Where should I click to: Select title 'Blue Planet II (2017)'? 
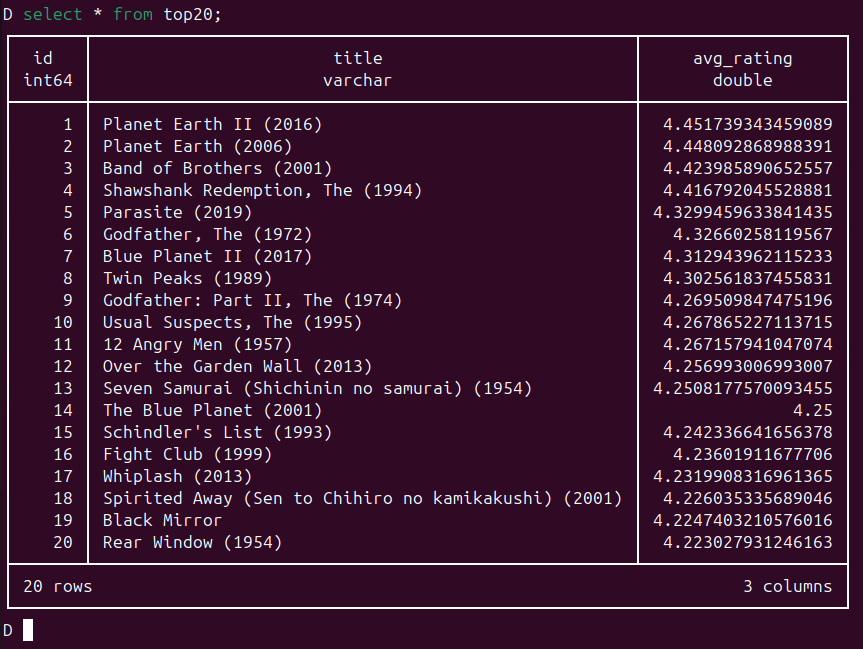pyautogui.click(x=207, y=257)
